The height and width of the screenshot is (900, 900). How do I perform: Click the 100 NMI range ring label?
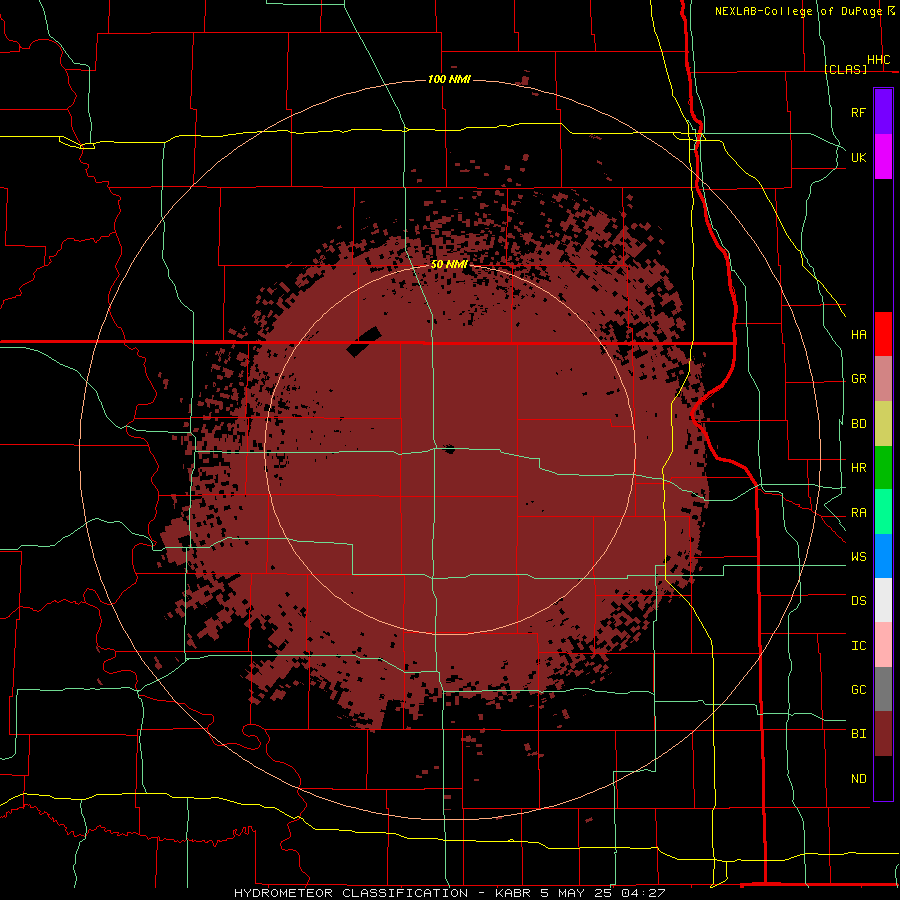(x=449, y=79)
